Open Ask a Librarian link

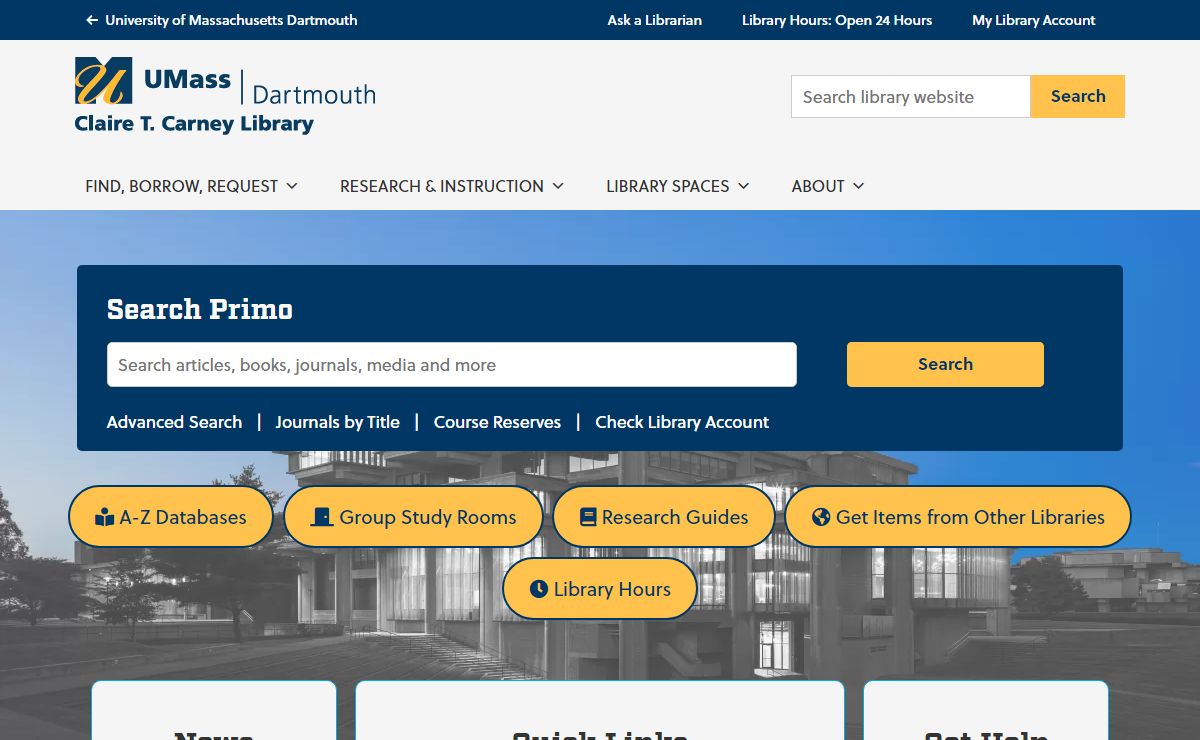point(655,20)
